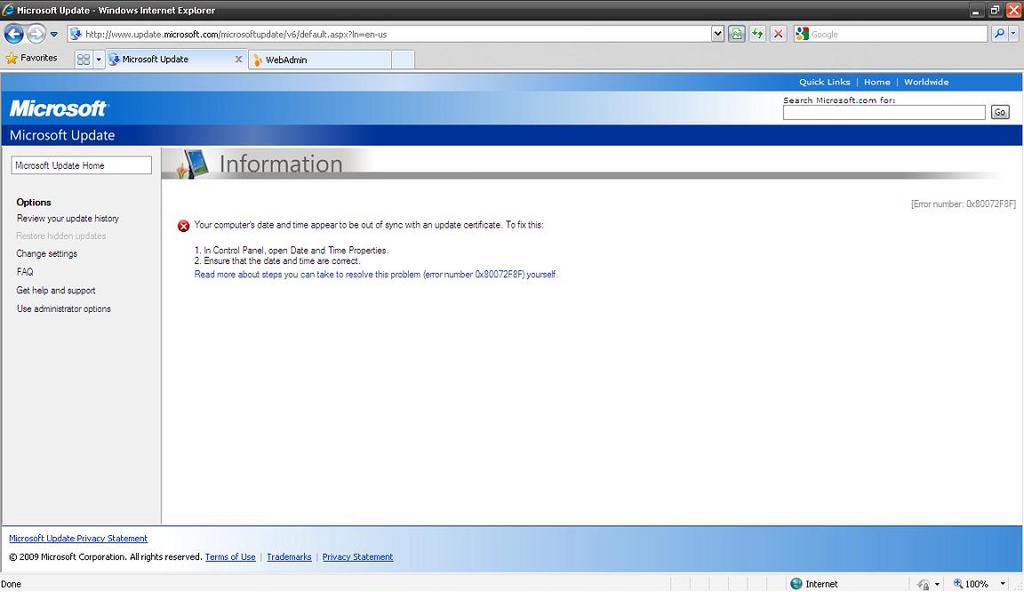
Task: Click the Search Microsoft.com text field
Action: tap(884, 113)
